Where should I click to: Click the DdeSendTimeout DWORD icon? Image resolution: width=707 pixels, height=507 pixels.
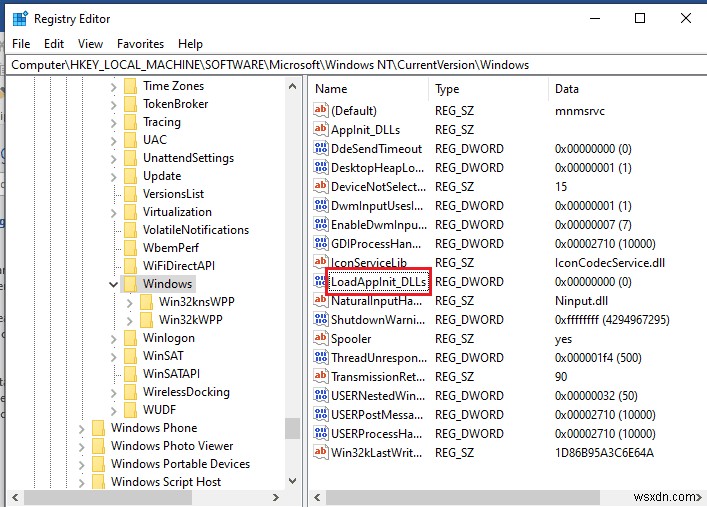tap(321, 148)
